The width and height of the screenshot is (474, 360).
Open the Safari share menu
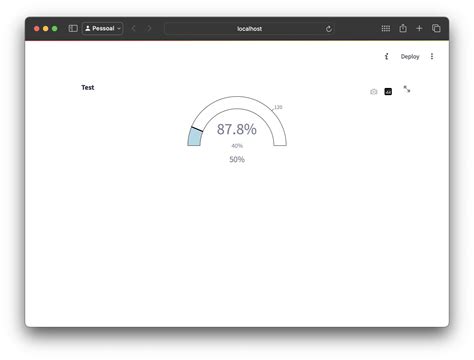click(403, 28)
